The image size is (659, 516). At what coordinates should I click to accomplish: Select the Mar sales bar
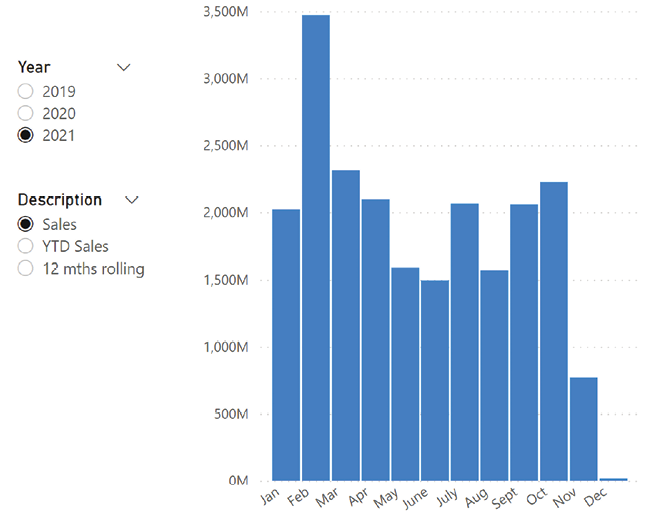coord(345,325)
